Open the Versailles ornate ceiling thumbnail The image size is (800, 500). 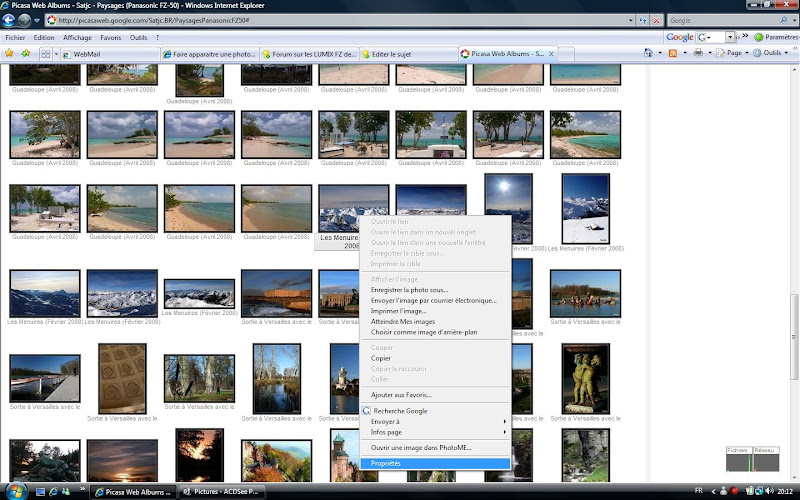pyautogui.click(x=122, y=378)
